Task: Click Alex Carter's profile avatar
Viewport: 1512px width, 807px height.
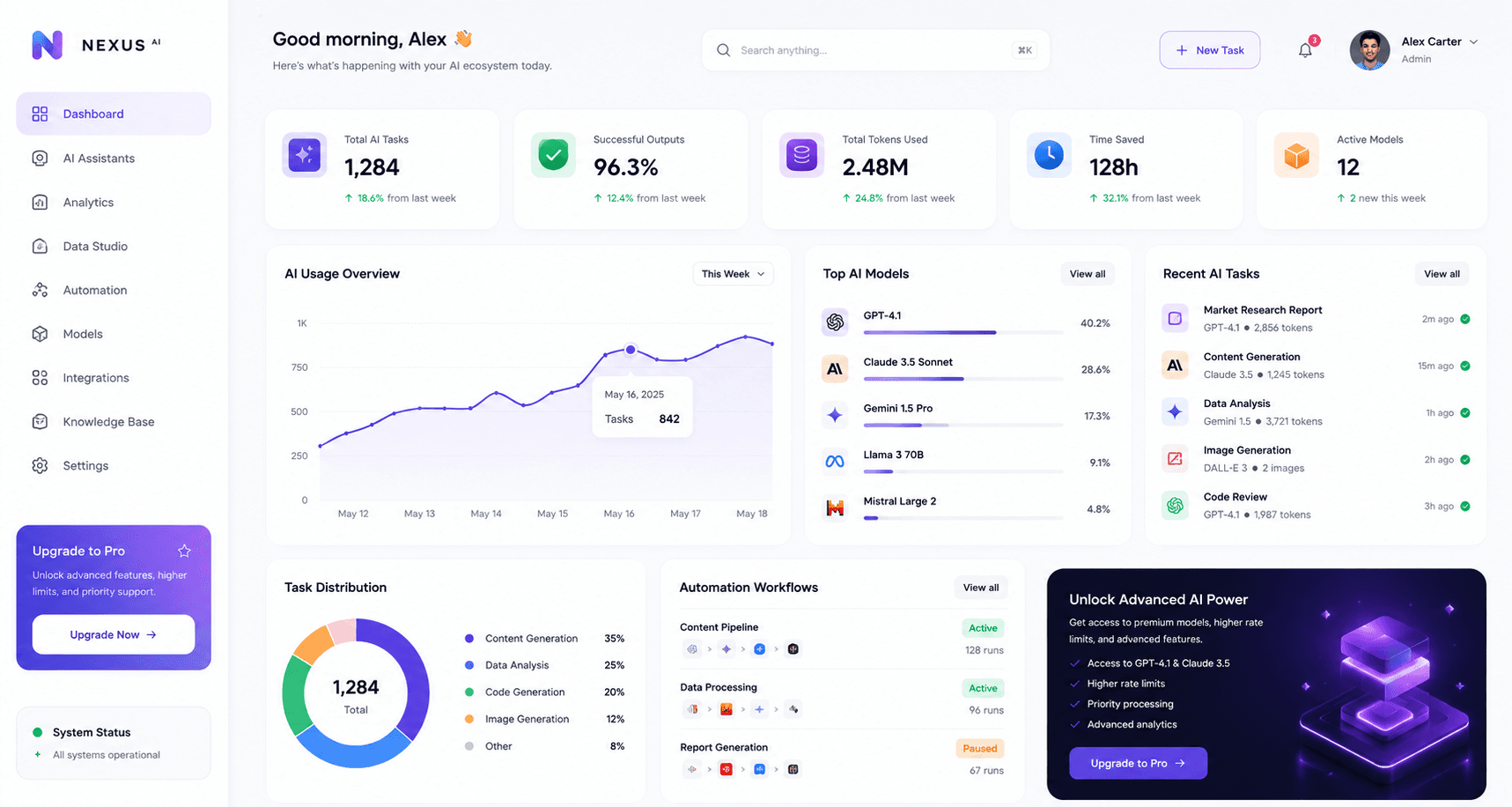Action: pos(1369,50)
